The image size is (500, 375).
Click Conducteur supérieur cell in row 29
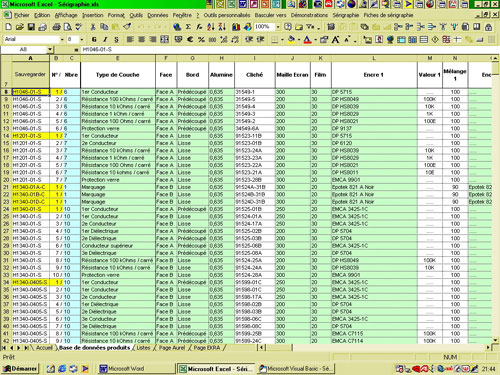point(118,246)
